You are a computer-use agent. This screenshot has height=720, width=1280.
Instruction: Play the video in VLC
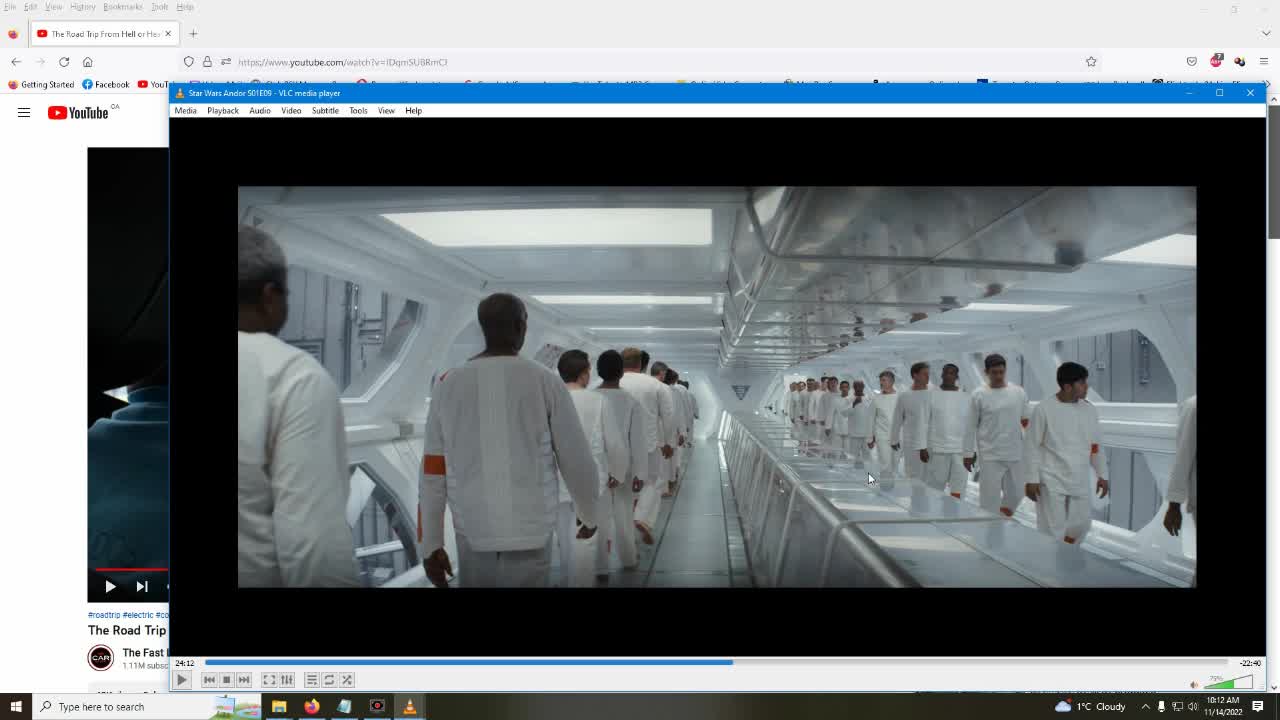coord(182,680)
